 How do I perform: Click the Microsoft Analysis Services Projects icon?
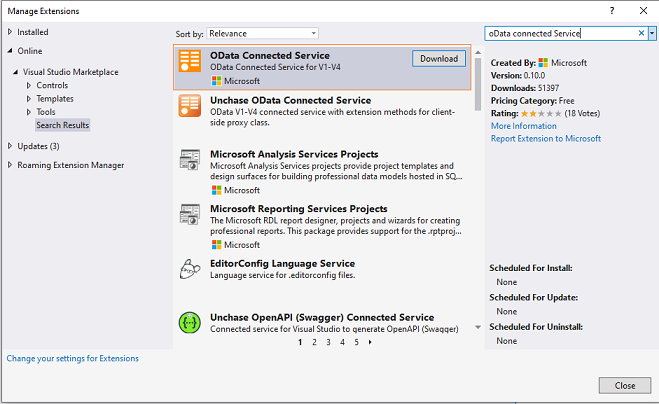(190, 160)
